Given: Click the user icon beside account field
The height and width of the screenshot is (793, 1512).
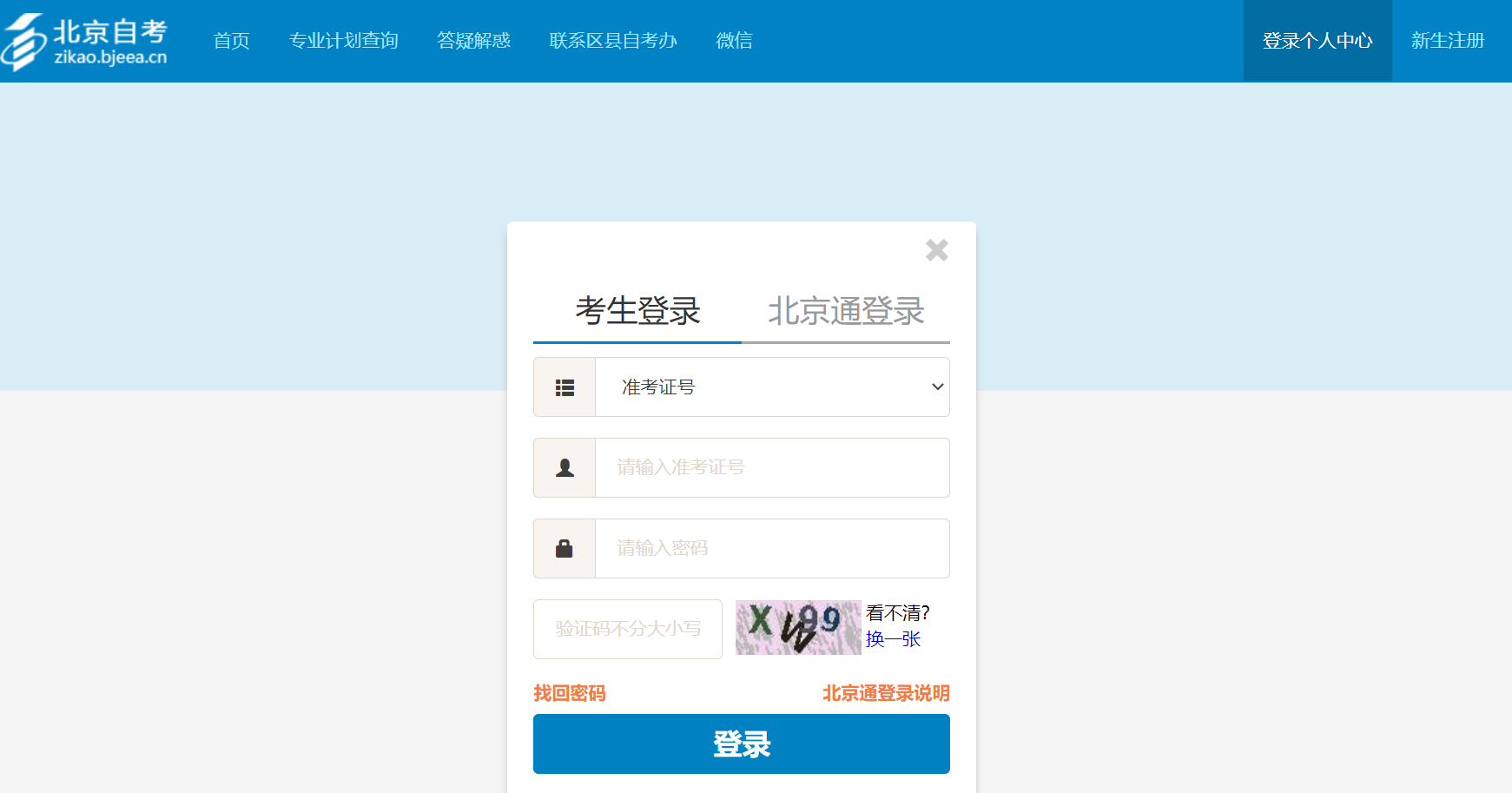Looking at the screenshot, I should click(565, 468).
